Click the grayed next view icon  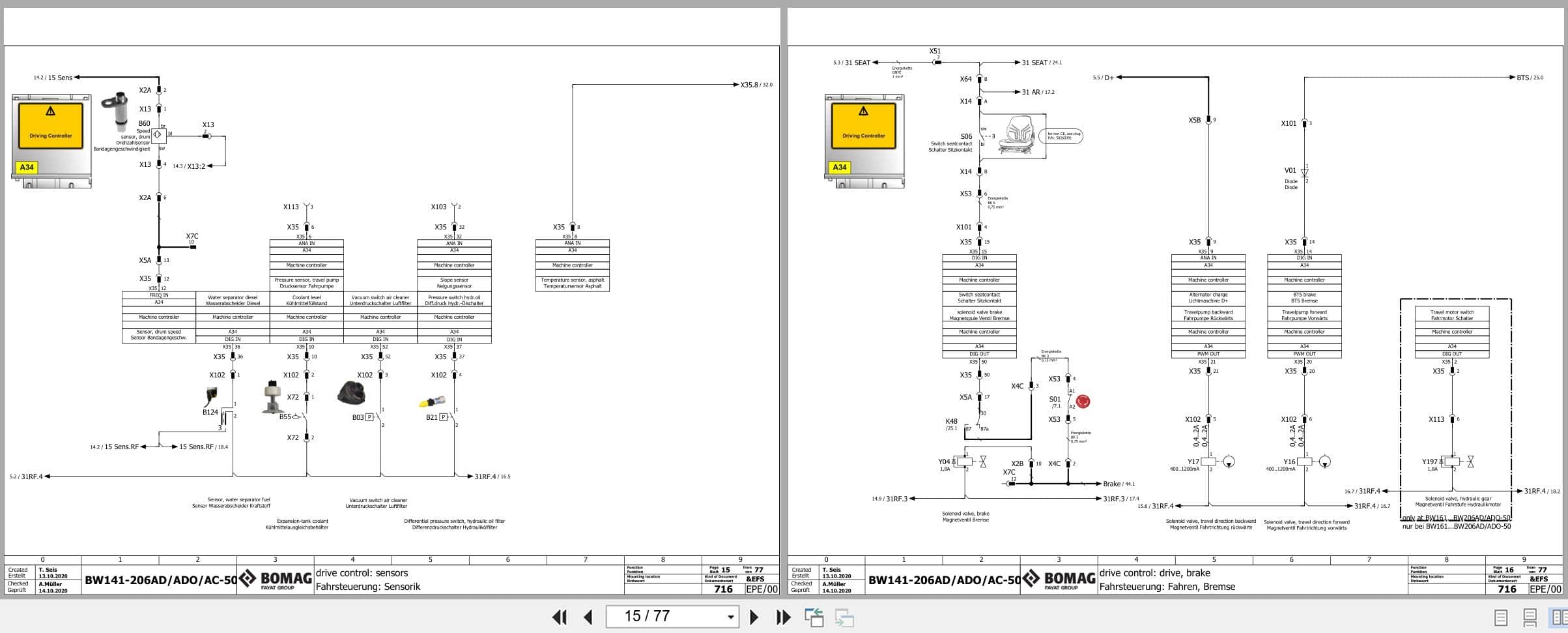[844, 617]
